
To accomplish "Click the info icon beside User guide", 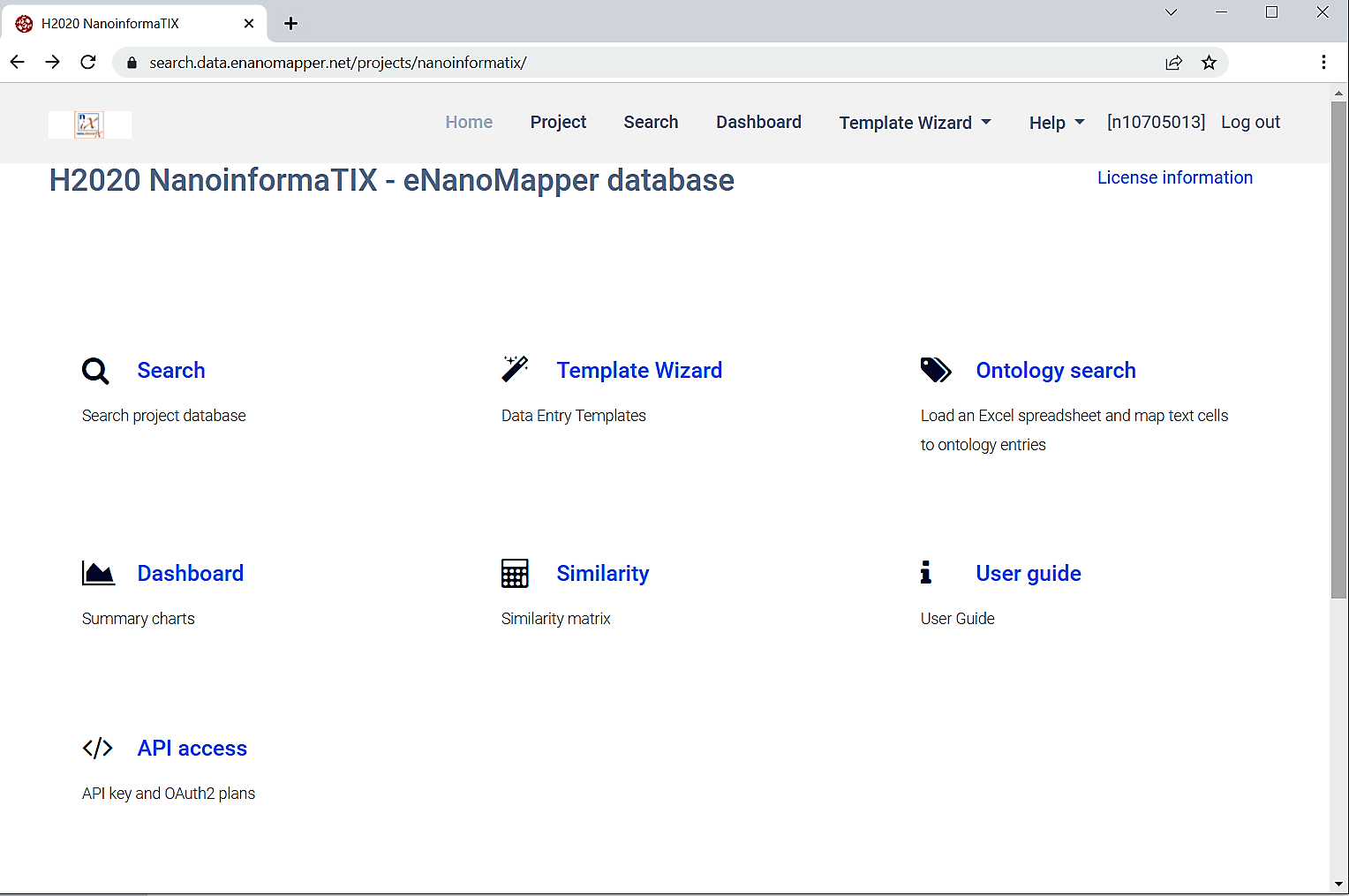I will click(925, 573).
